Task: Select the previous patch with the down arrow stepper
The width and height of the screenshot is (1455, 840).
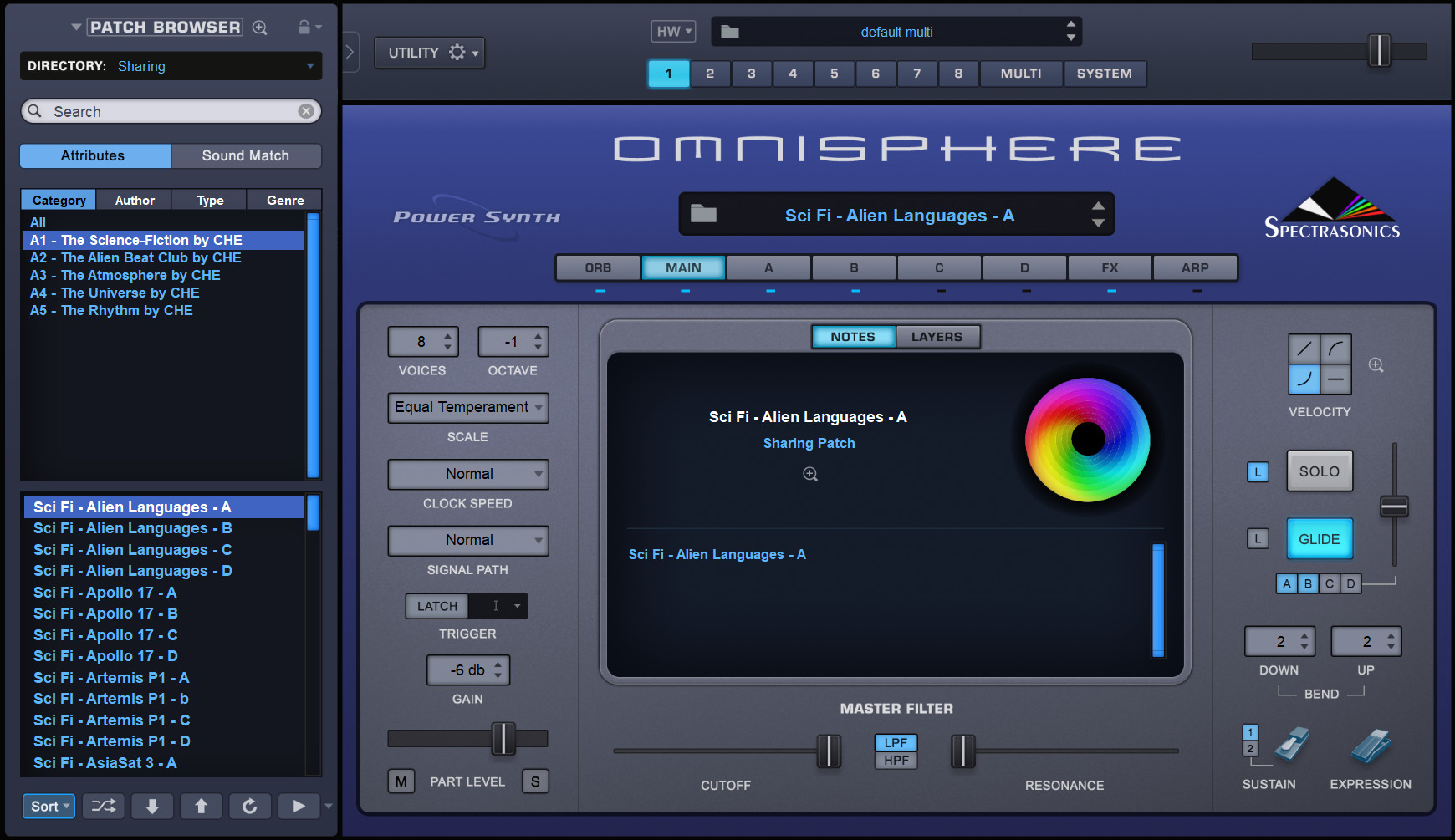Action: click(x=1098, y=223)
